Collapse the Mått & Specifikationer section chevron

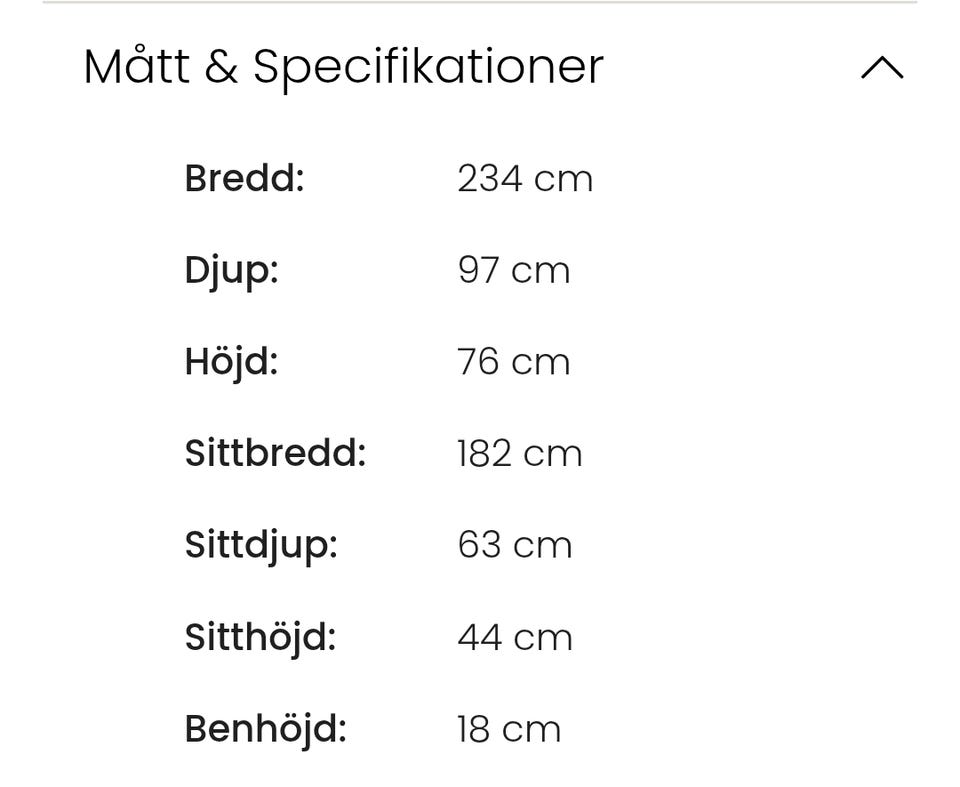[881, 68]
